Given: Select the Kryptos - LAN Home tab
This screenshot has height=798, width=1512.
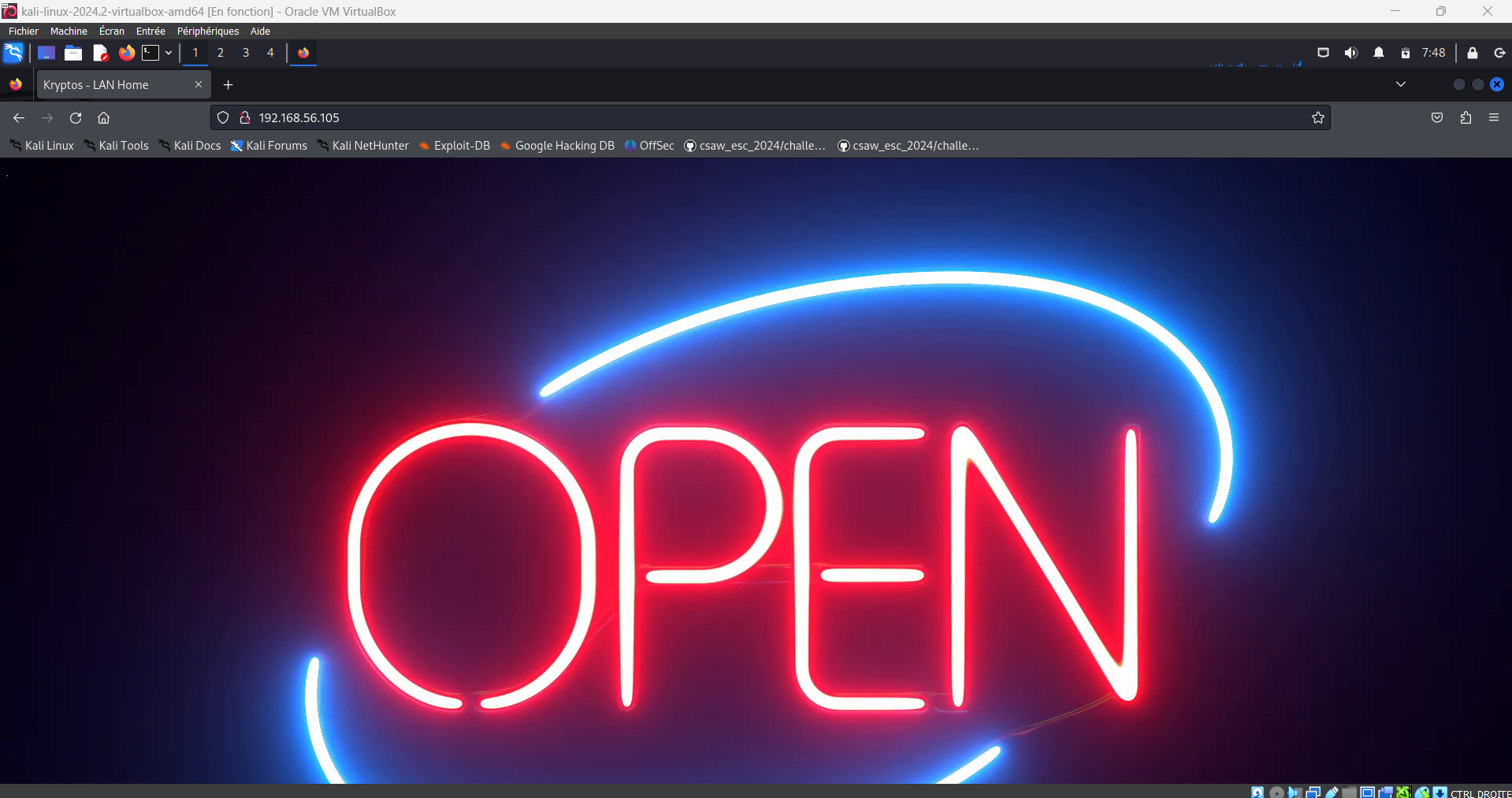Looking at the screenshot, I should [110, 85].
